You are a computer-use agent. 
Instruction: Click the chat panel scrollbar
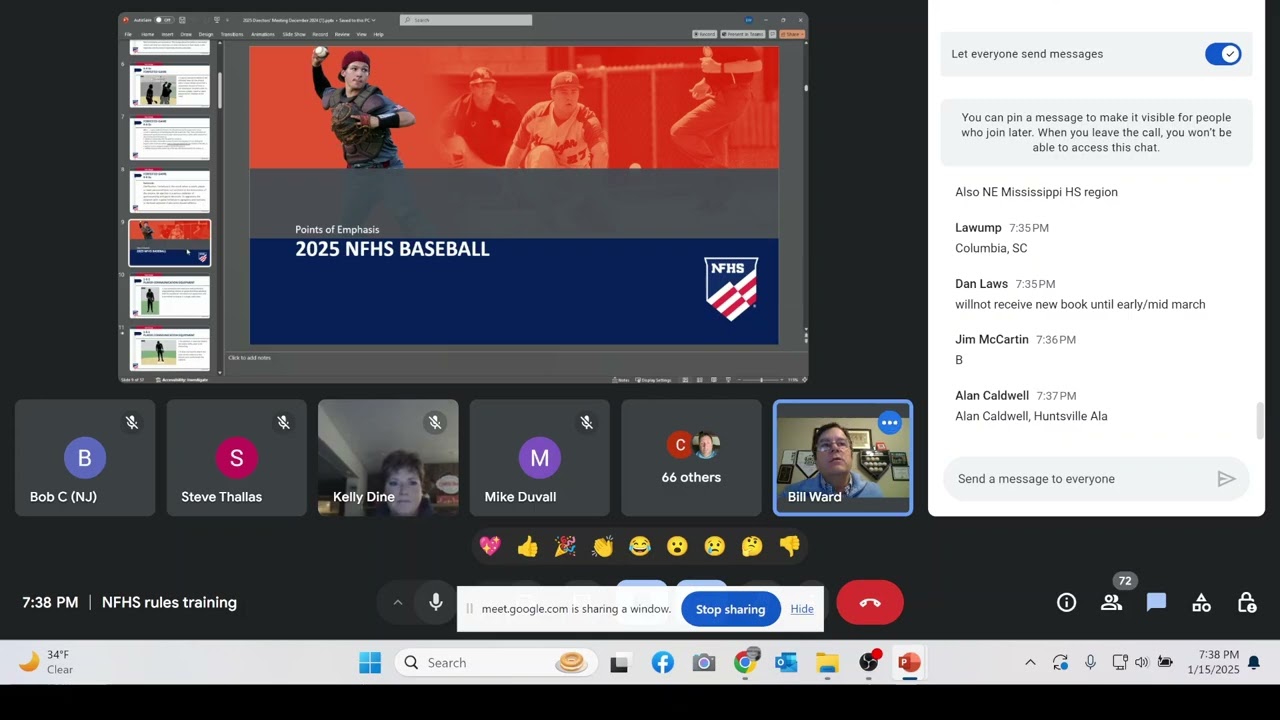point(1260,420)
